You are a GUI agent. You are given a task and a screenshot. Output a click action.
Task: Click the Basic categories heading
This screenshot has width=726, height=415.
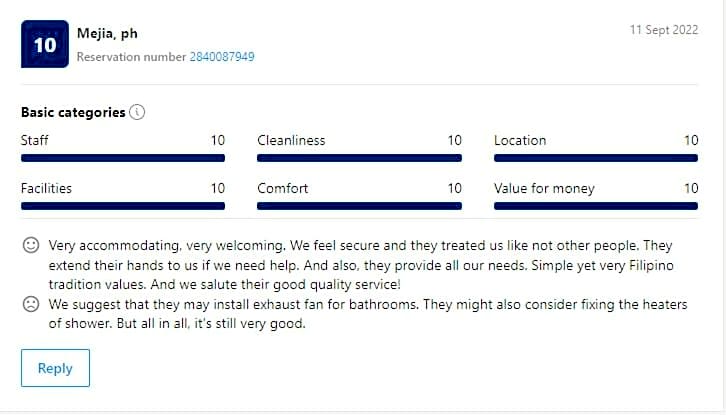click(73, 112)
